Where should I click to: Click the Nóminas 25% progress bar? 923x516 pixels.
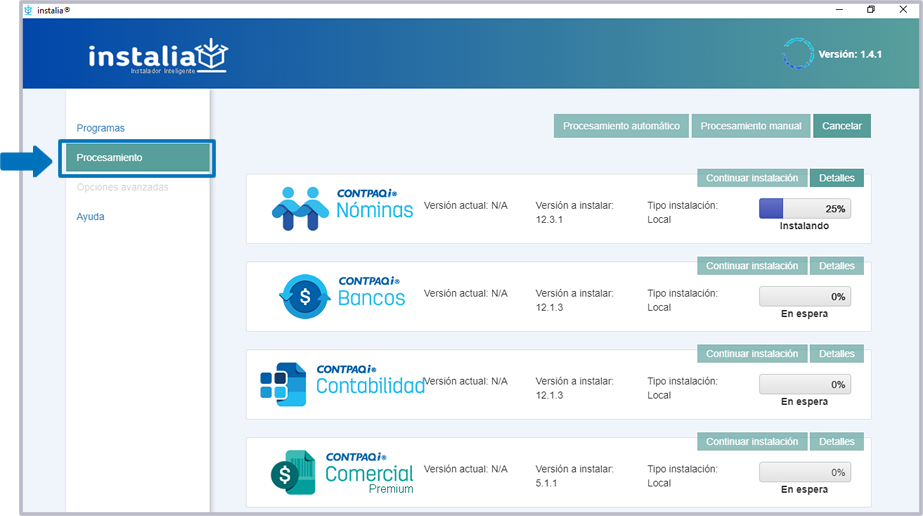[805, 208]
